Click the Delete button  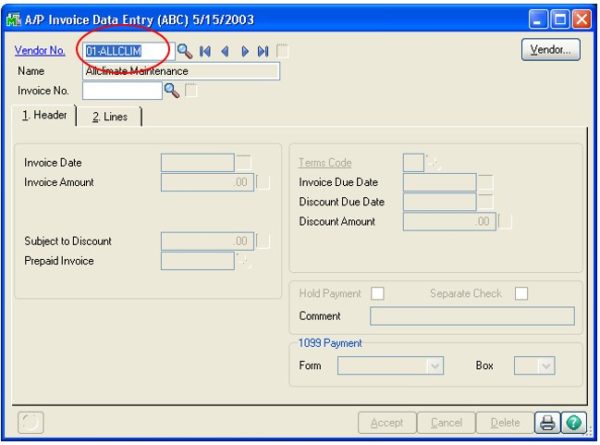pos(505,423)
